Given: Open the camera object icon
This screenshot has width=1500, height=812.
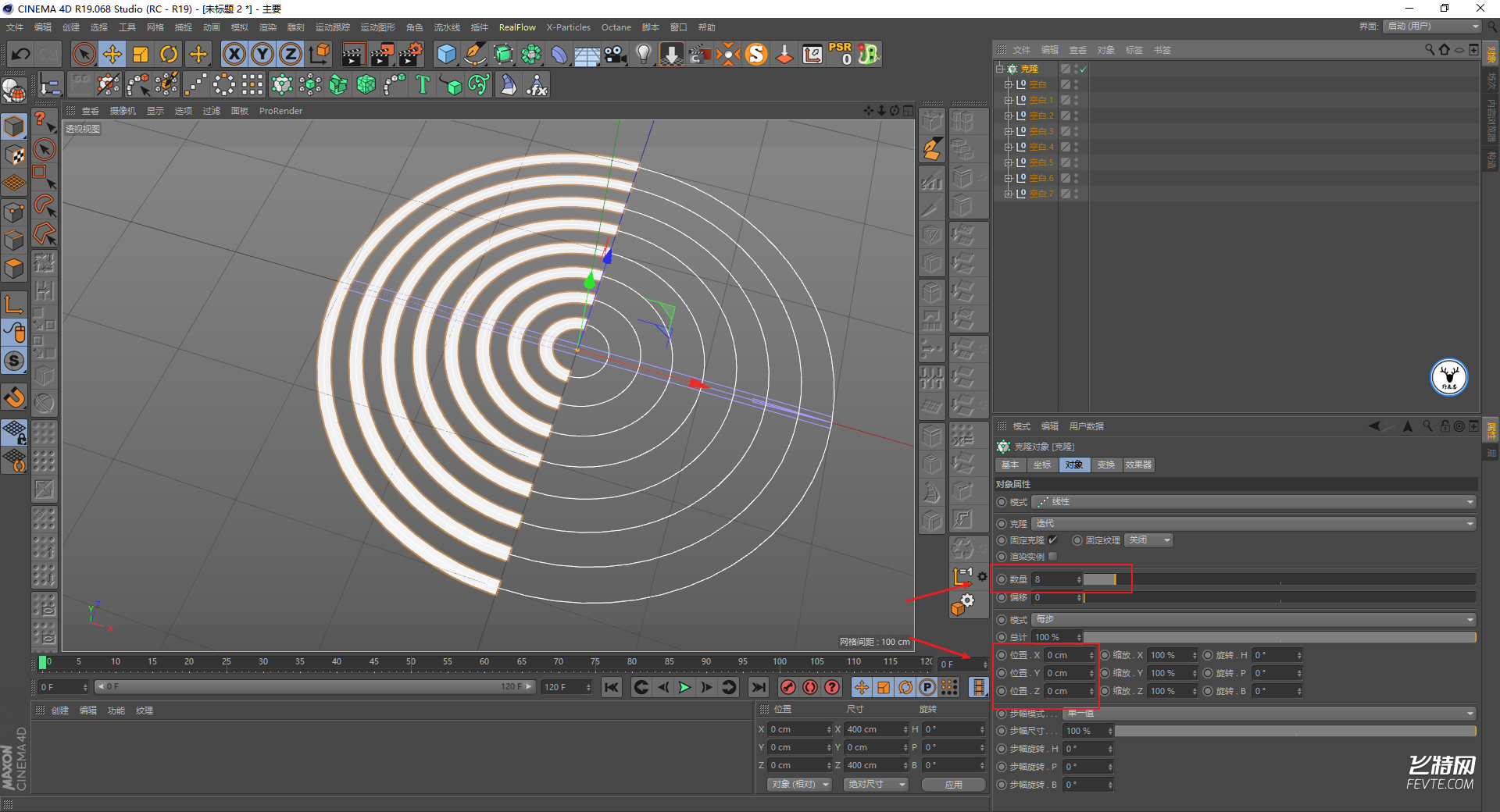Looking at the screenshot, I should pyautogui.click(x=616, y=54).
